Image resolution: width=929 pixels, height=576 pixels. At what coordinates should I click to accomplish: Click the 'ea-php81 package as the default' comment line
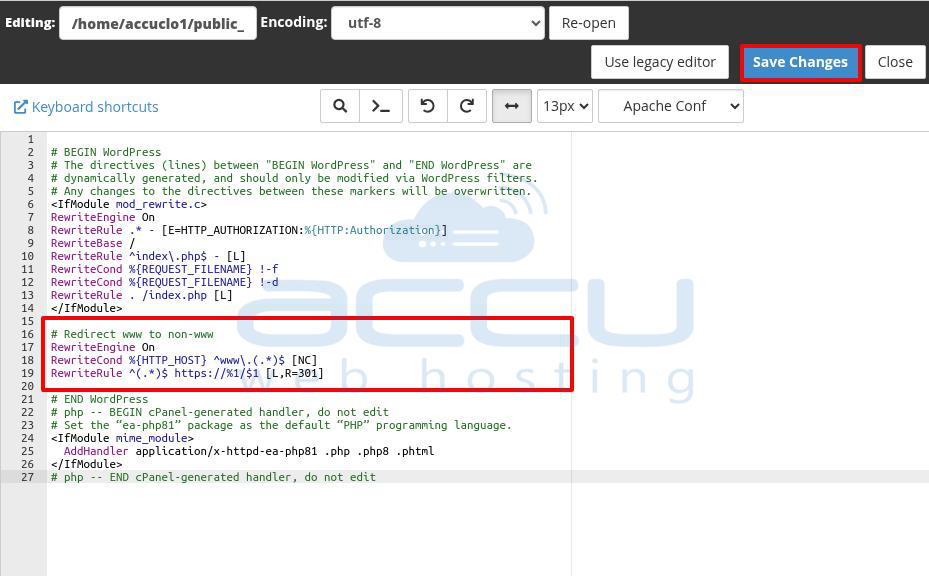pyautogui.click(x=281, y=425)
